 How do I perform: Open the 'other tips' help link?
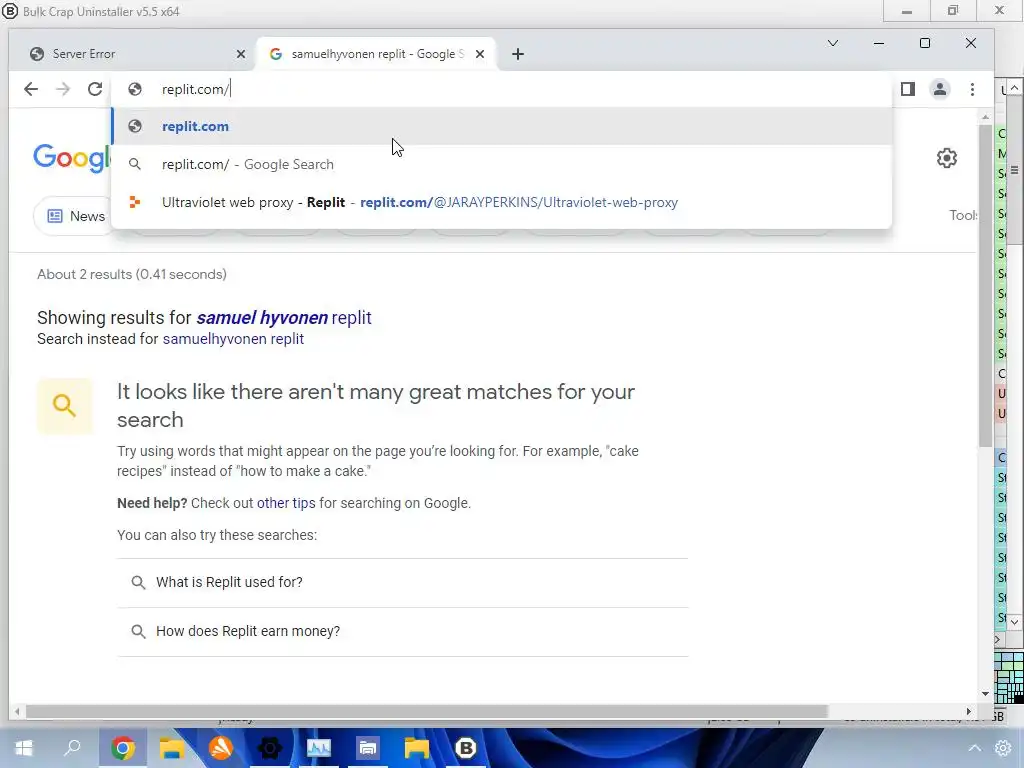point(286,503)
